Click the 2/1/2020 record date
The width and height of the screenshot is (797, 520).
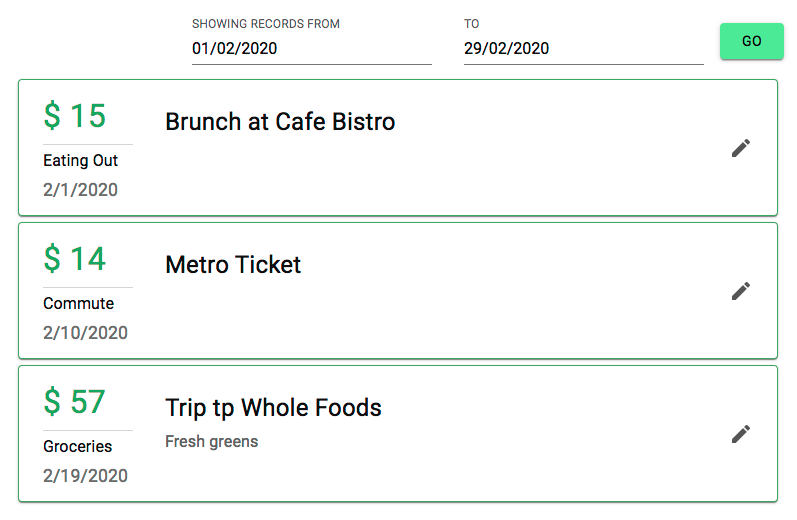pos(80,190)
